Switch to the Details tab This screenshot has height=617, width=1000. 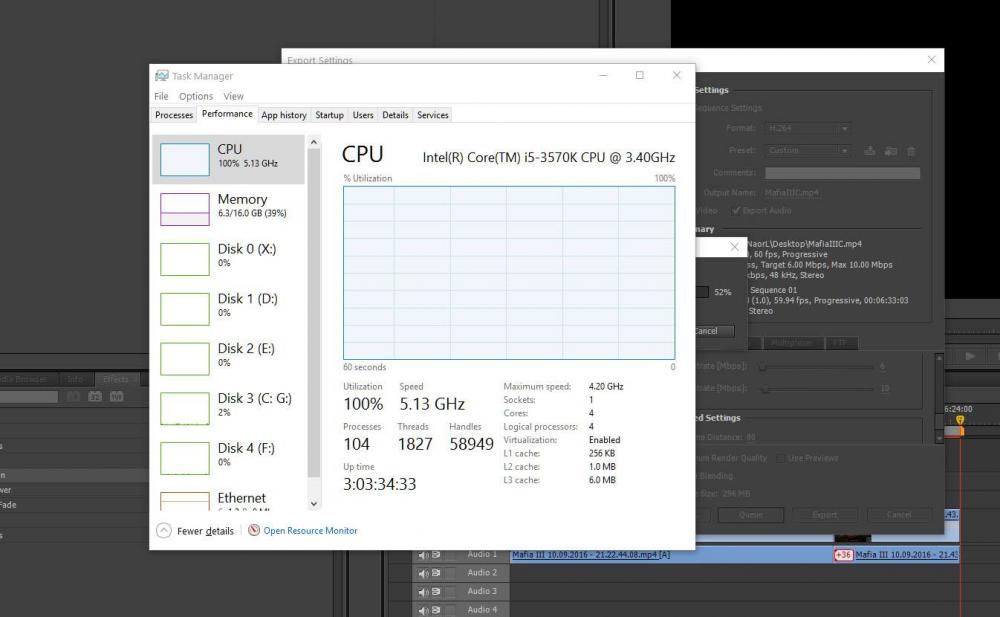pos(395,115)
